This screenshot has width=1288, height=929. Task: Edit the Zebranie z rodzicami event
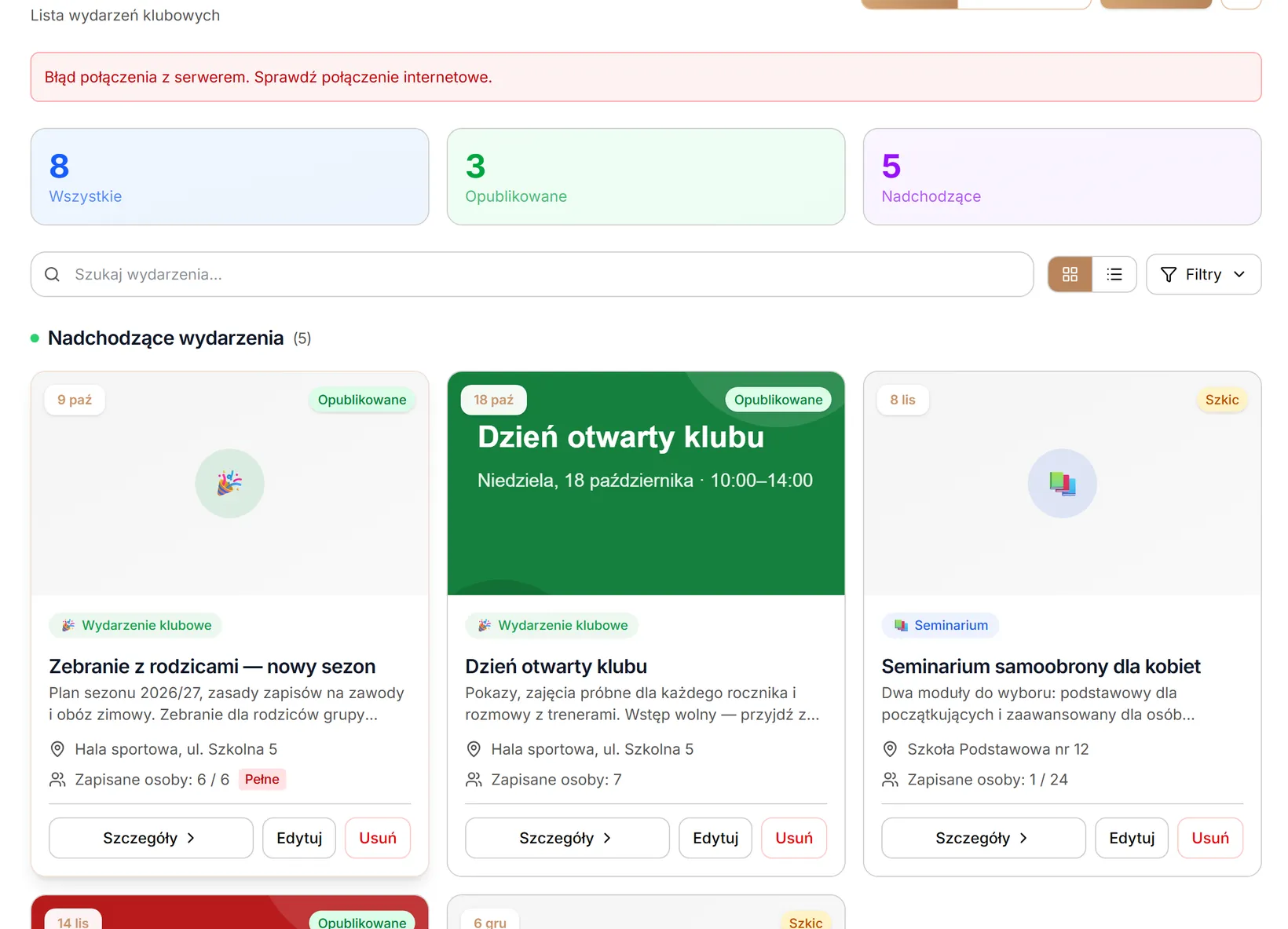coord(299,838)
